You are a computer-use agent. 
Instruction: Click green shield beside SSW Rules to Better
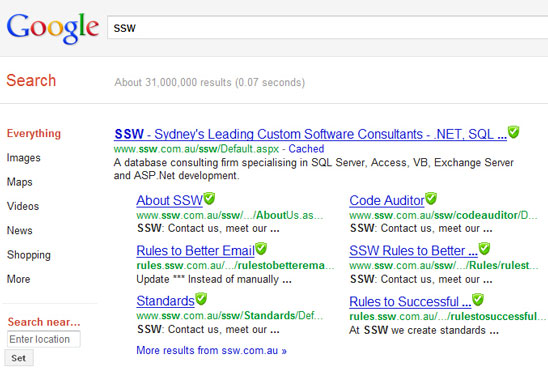pos(484,248)
